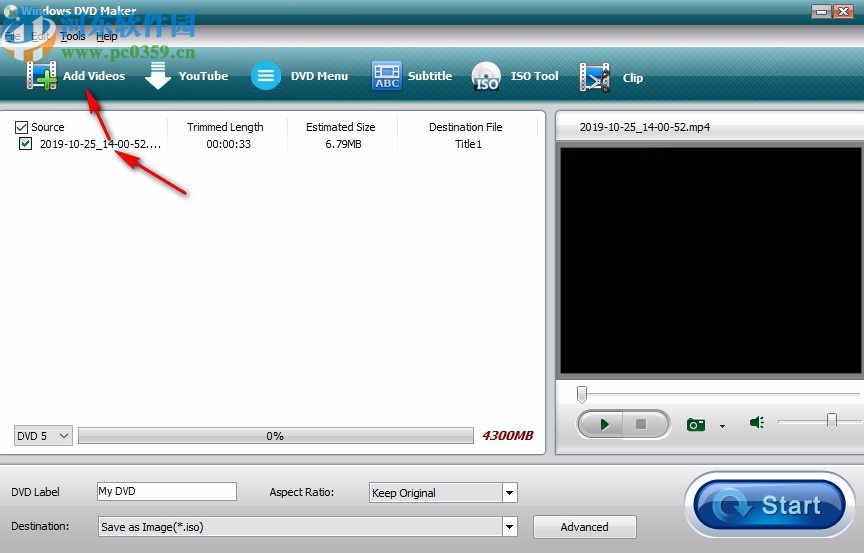
Task: Uncheck the 2019-10-25_14-00-52 video checkbox
Action: point(25,144)
